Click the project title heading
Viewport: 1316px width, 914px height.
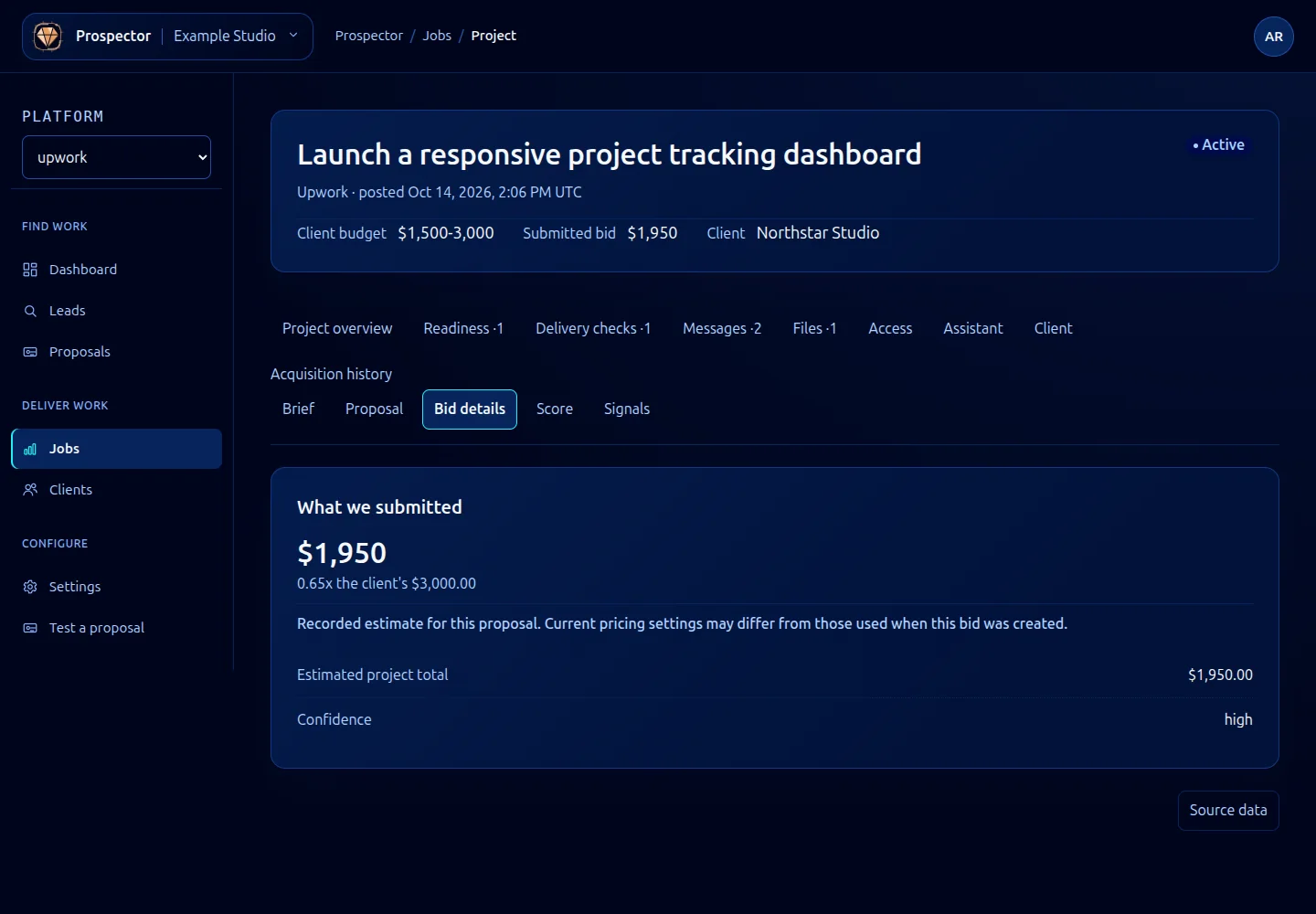pyautogui.click(x=609, y=154)
